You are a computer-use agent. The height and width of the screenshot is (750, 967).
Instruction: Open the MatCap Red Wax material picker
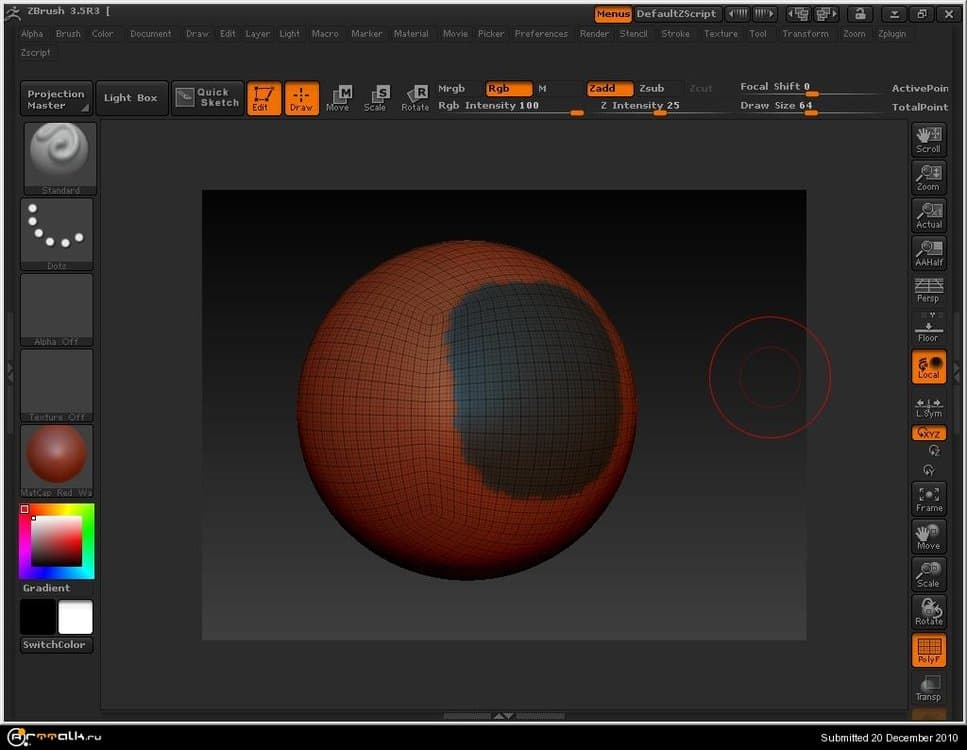click(58, 460)
